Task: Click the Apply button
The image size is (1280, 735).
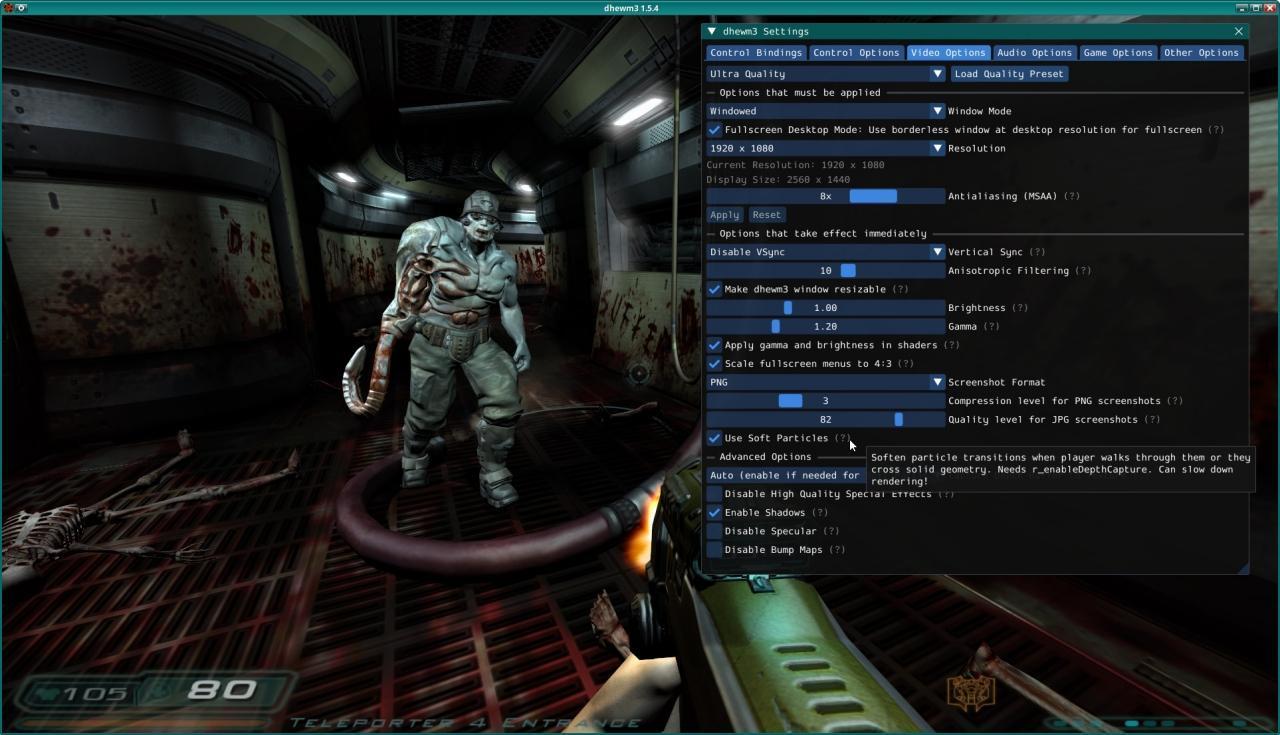Action: tap(724, 215)
